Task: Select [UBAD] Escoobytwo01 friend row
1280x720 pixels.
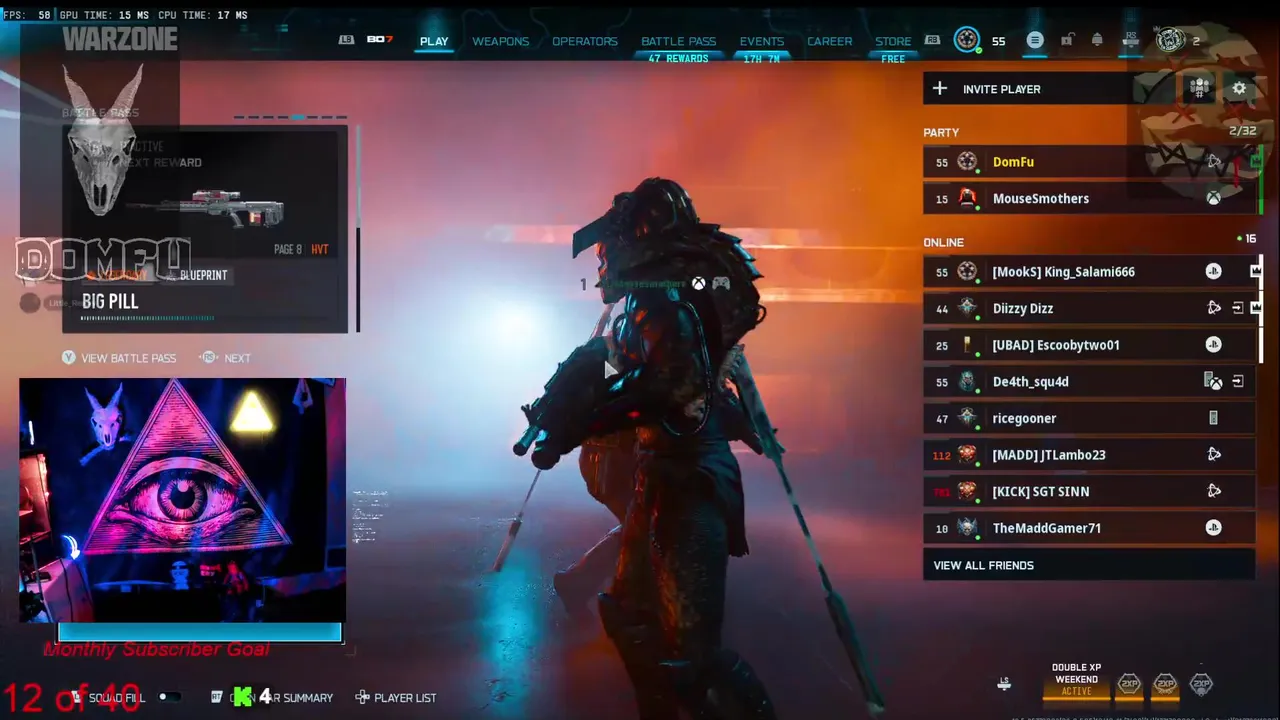Action: 1089,345
